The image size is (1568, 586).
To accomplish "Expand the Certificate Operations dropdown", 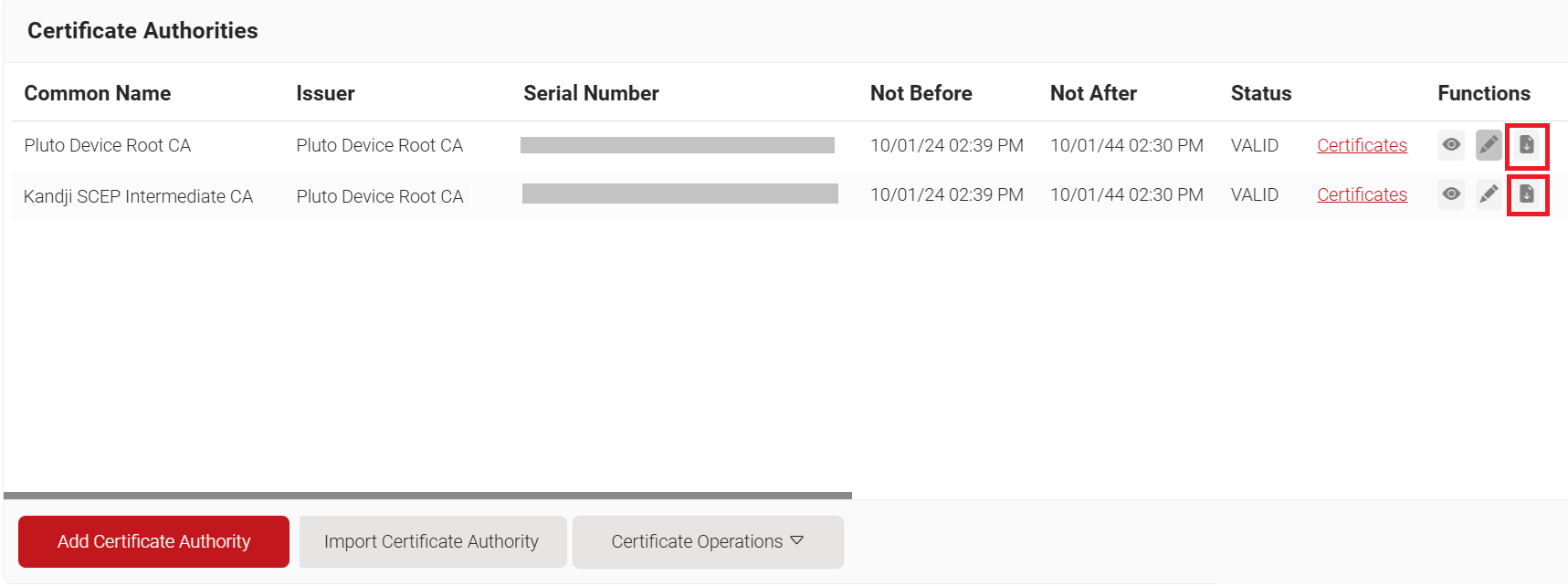I will (x=707, y=541).
